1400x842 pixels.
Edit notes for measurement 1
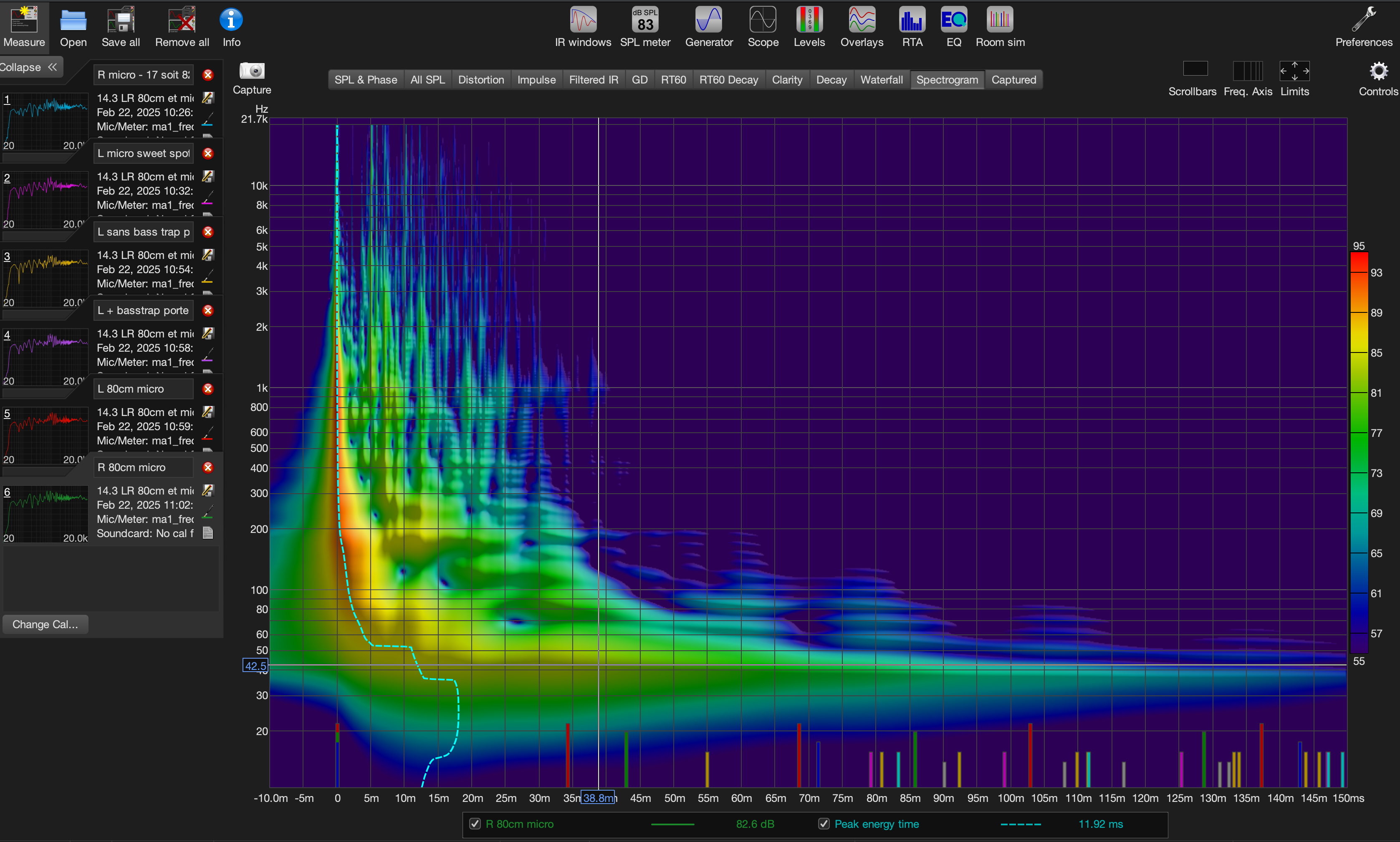pos(208,98)
